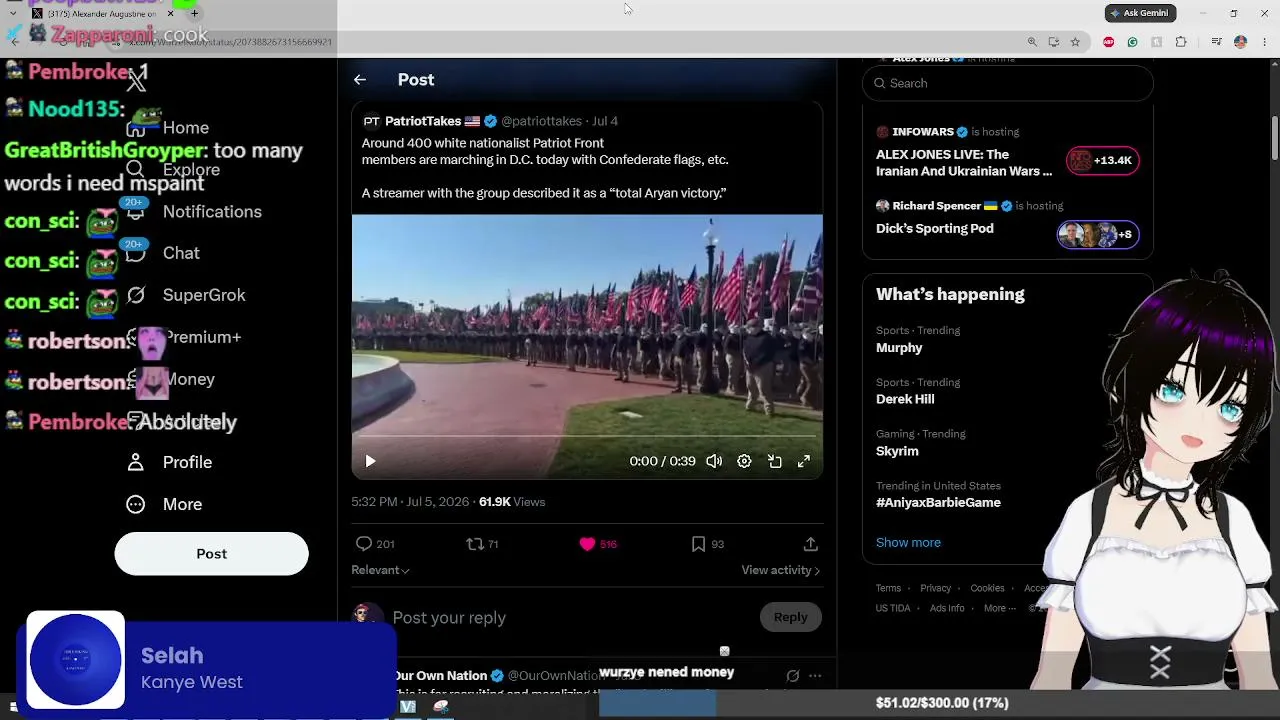Open the Ads info footer link
Screen dimensions: 1280x720
947,608
